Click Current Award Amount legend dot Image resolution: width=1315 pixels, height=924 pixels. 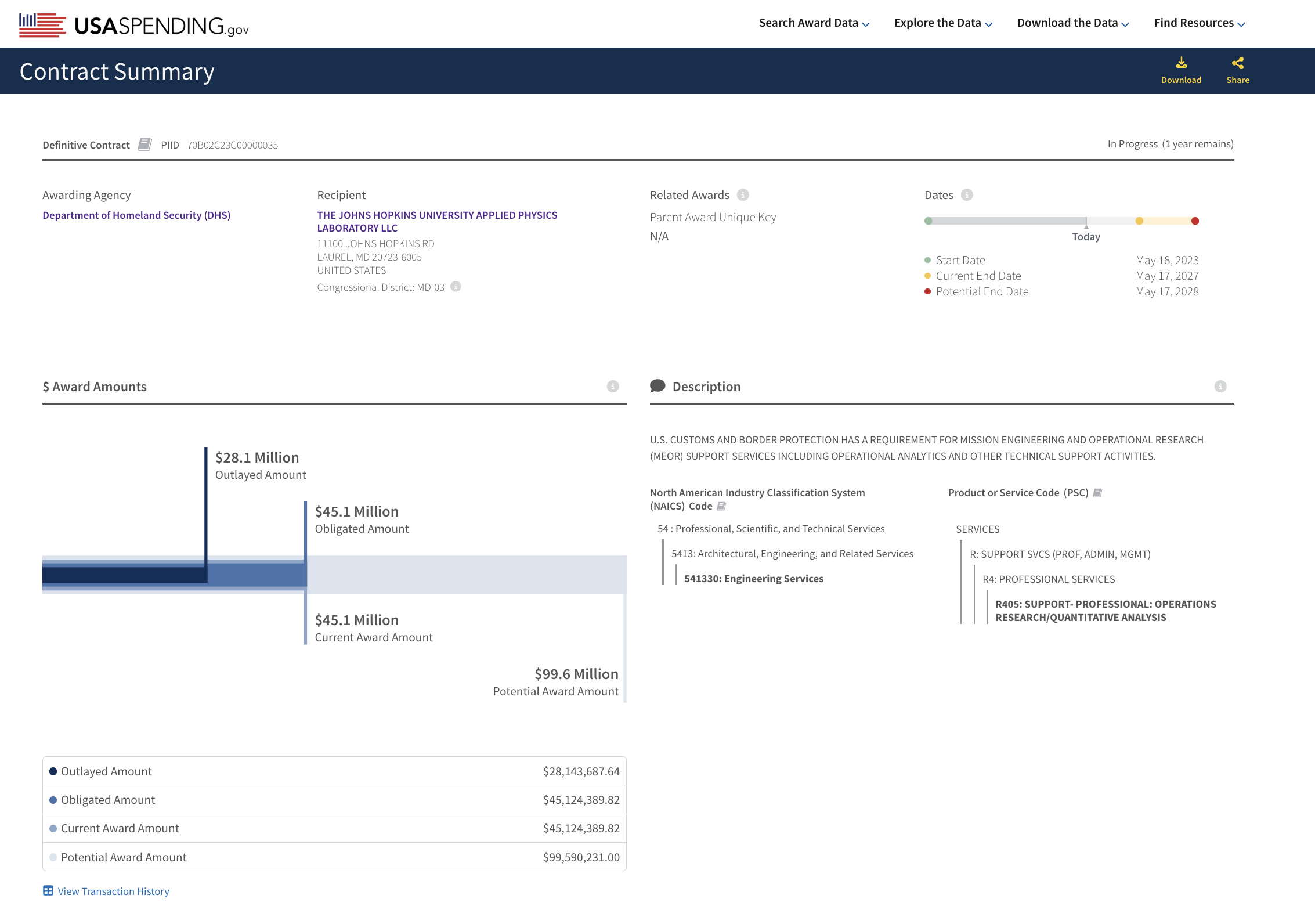(53, 828)
